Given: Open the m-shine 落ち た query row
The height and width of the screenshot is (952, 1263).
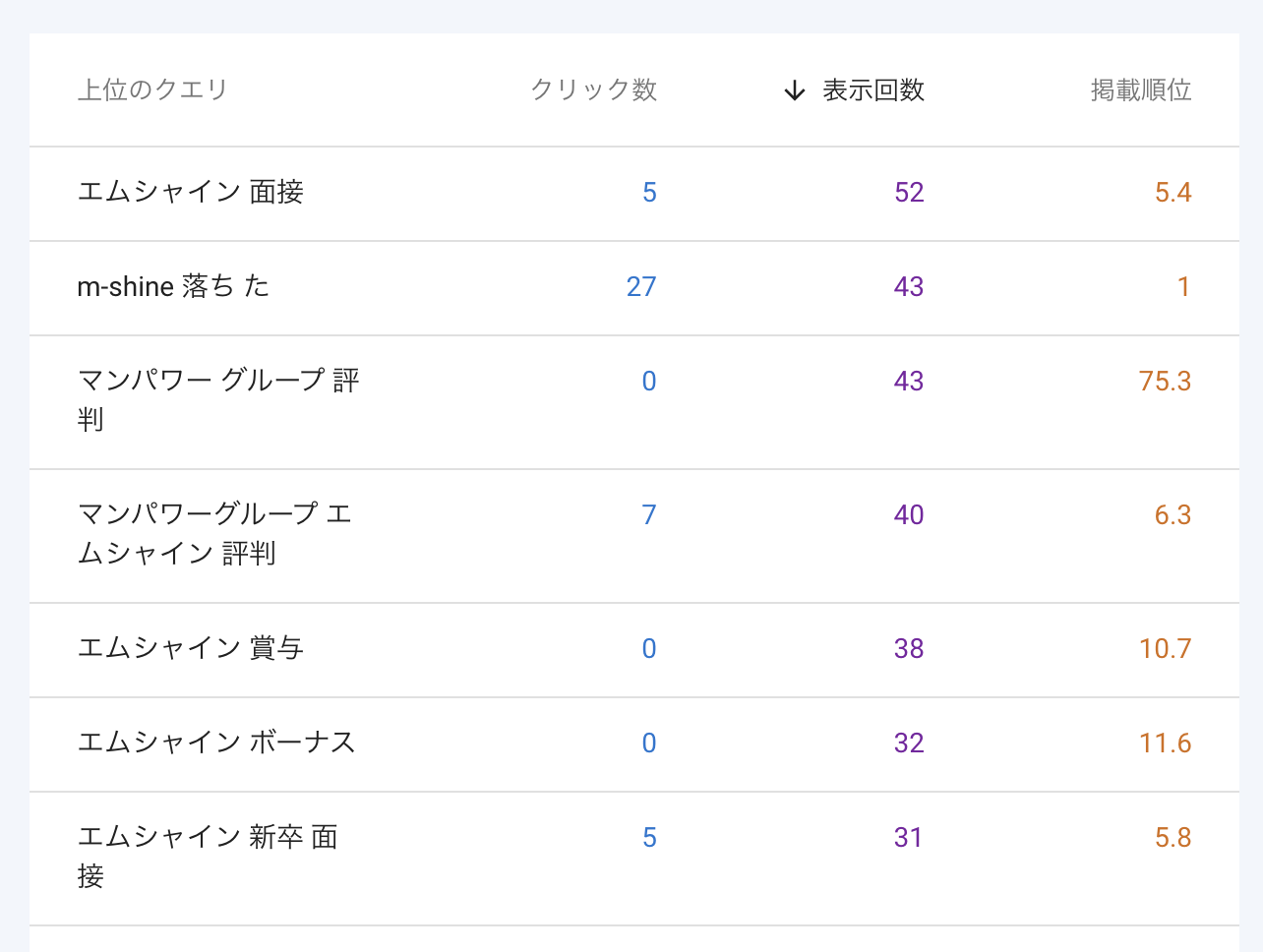Looking at the screenshot, I should [x=634, y=288].
